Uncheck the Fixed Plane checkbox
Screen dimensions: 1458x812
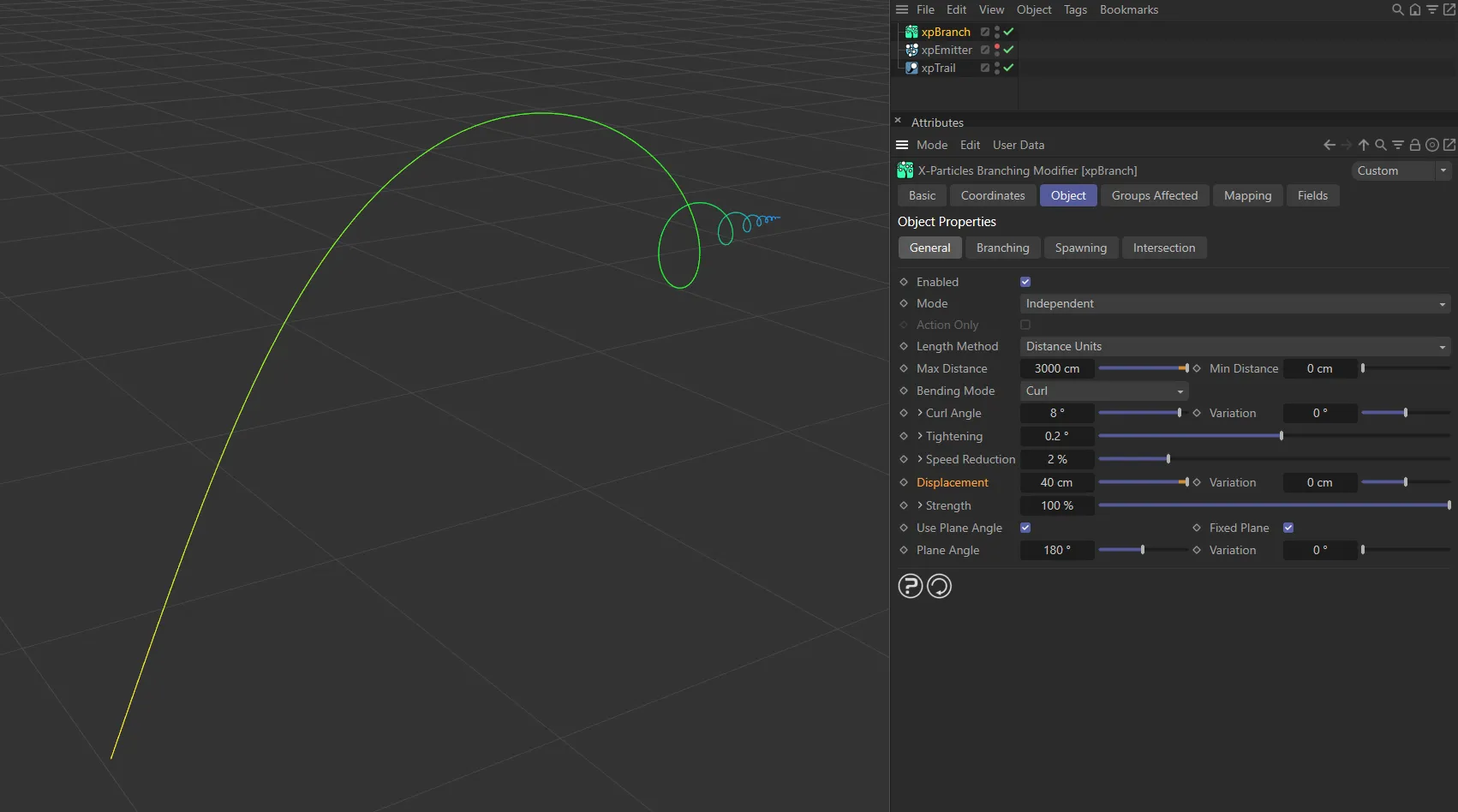tap(1288, 528)
